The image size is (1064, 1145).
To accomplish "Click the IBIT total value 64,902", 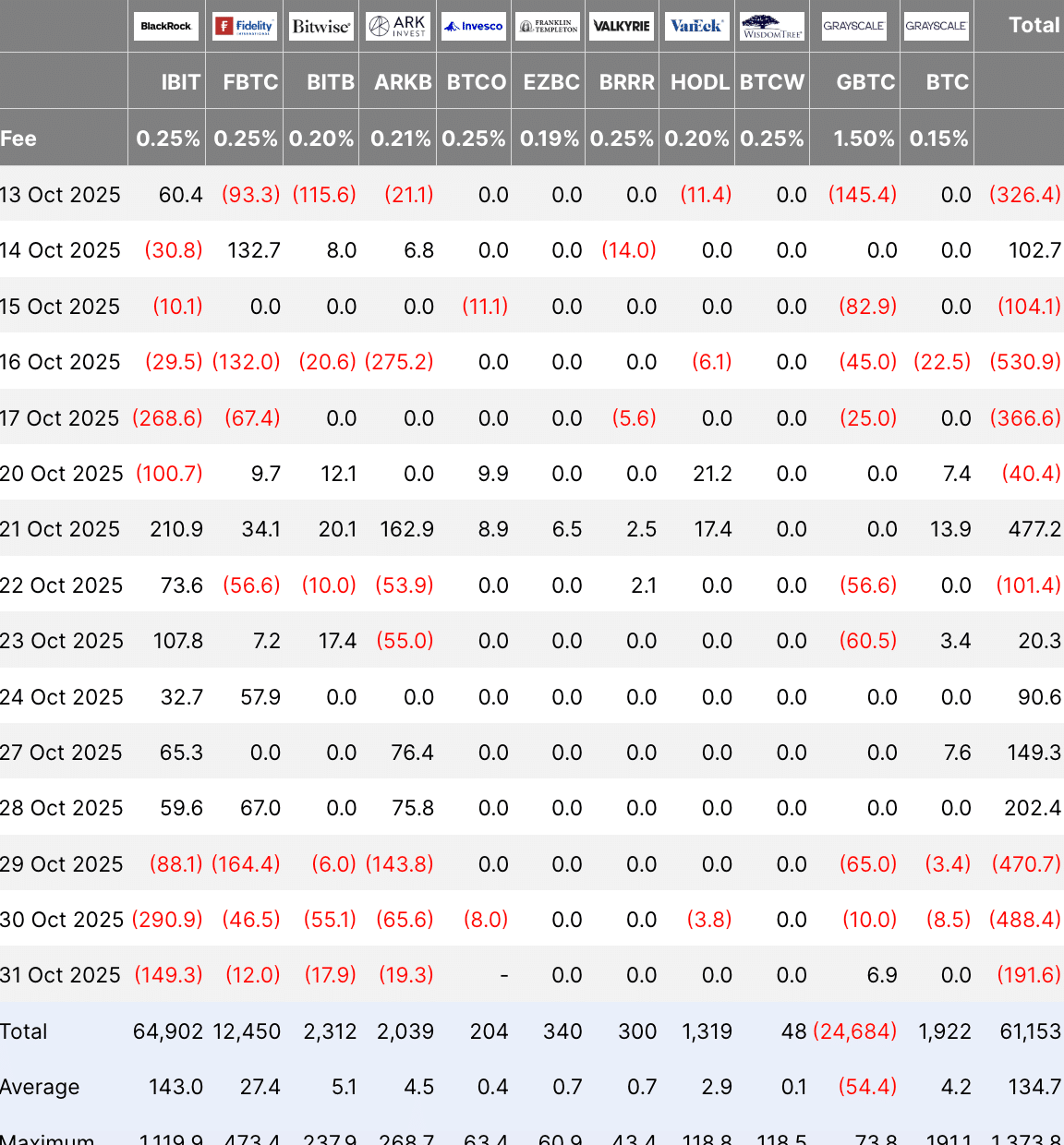I will (168, 1031).
